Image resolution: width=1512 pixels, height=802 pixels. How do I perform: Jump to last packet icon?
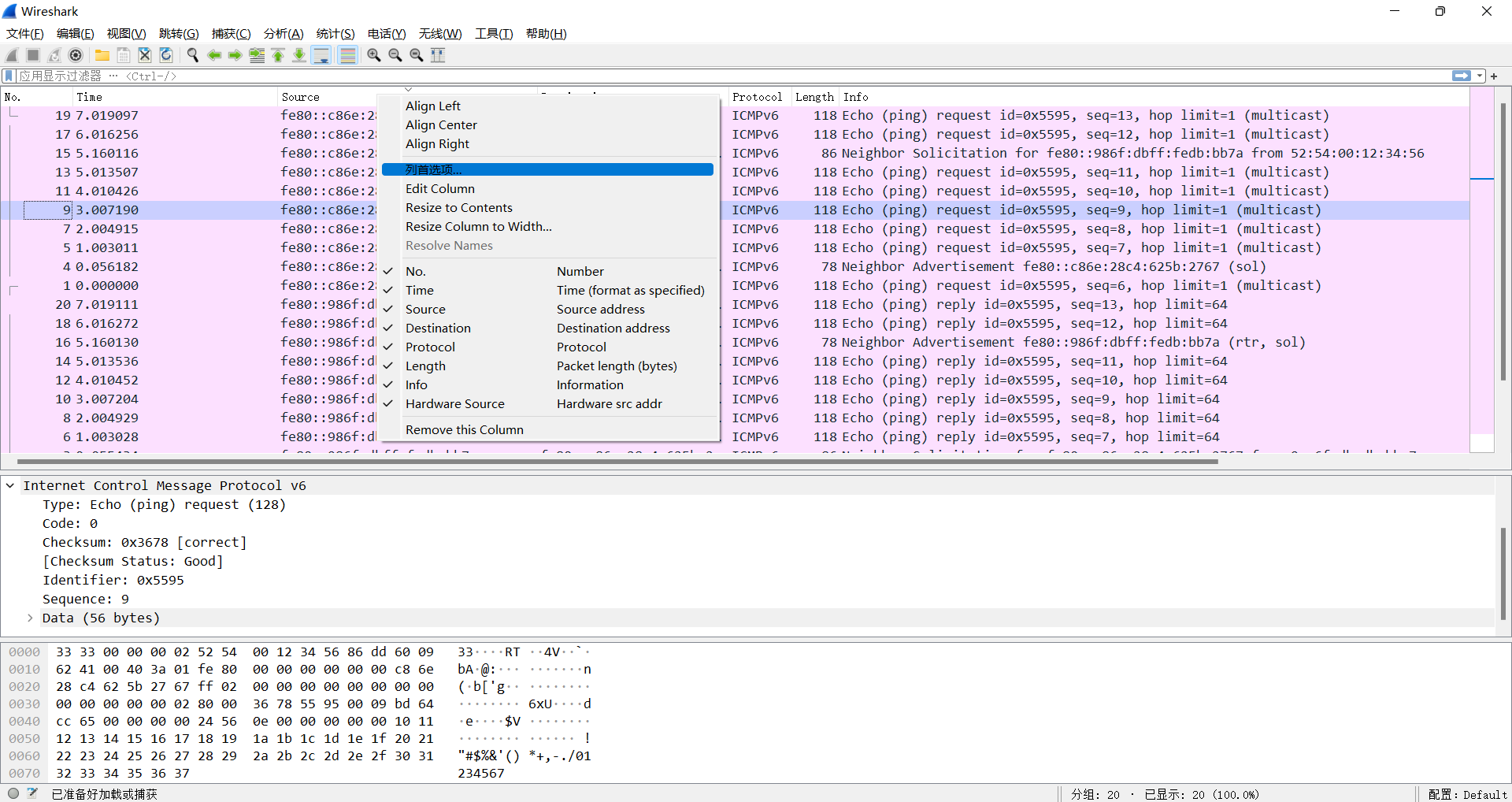299,55
